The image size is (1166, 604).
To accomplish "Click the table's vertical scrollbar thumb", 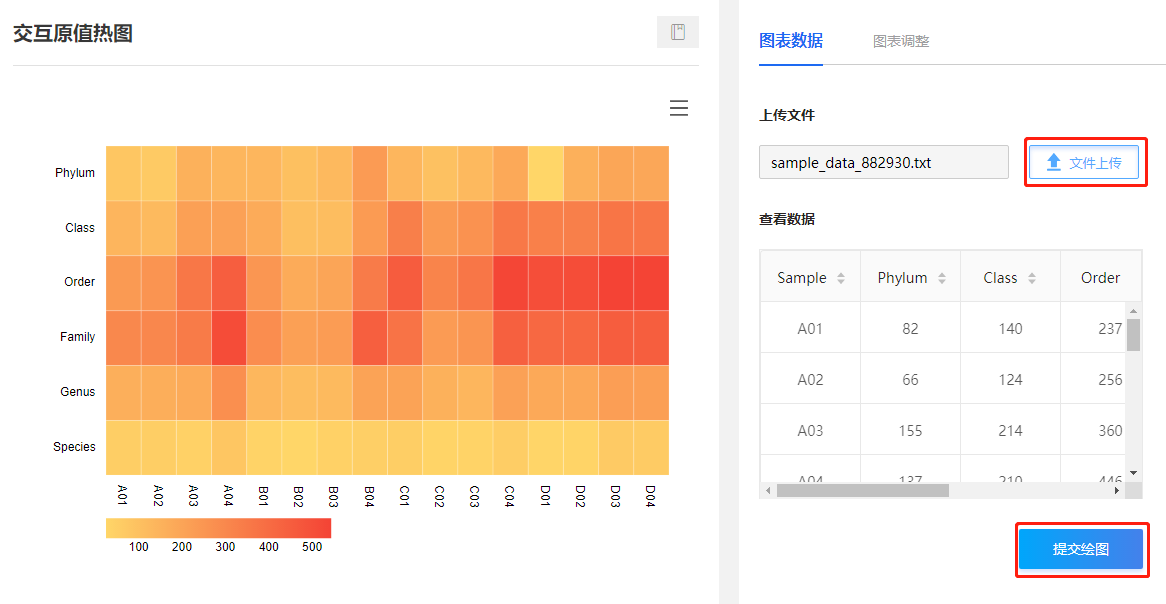I will tap(1133, 335).
